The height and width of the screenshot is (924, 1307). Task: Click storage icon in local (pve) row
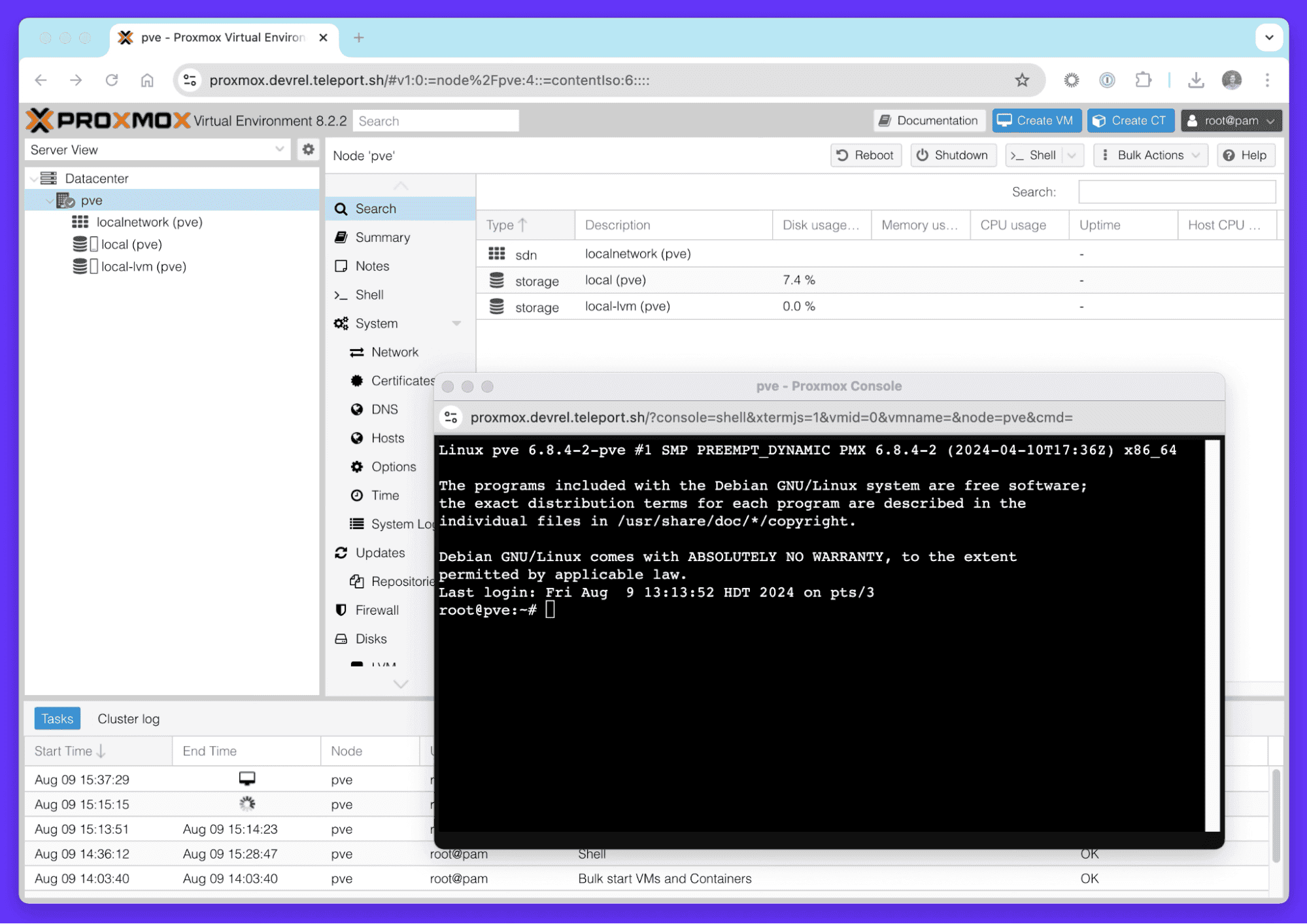(x=497, y=281)
